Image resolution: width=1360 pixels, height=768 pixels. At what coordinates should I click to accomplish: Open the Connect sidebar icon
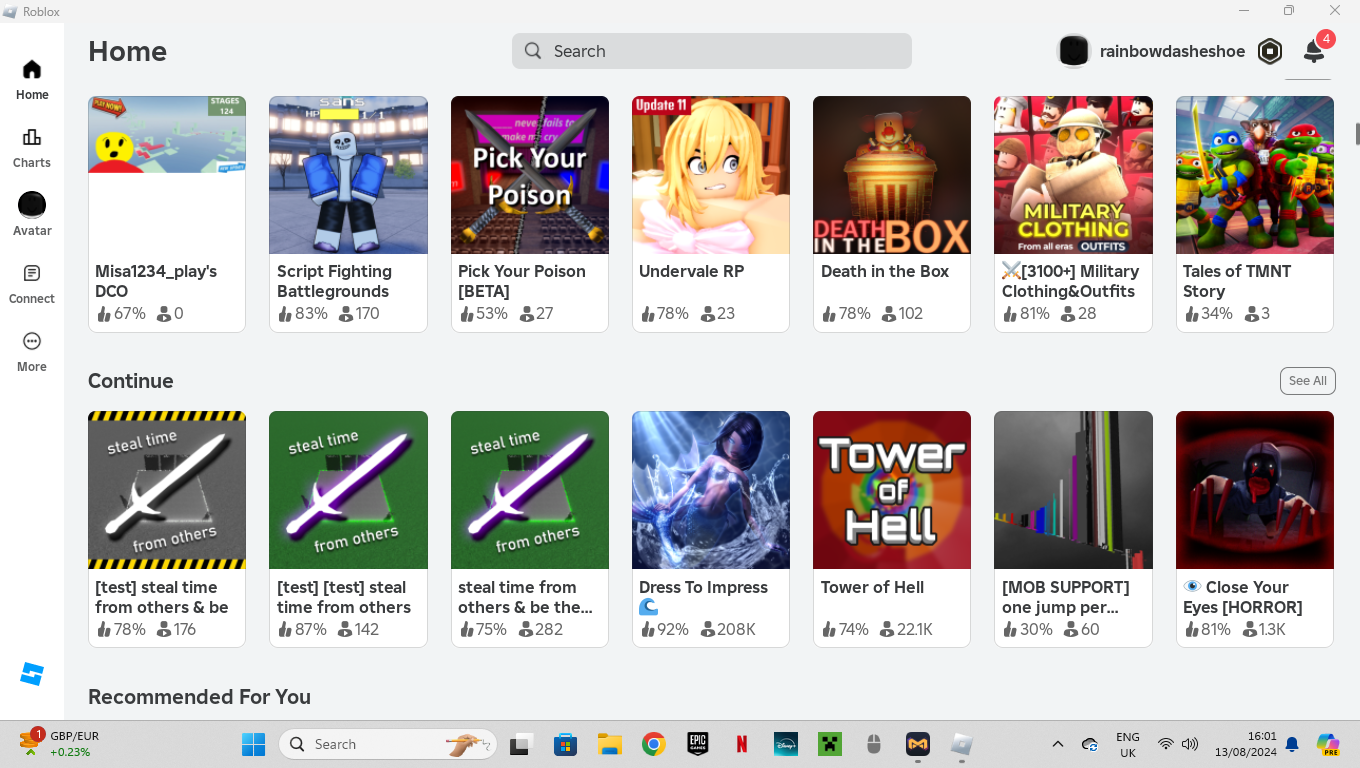[x=32, y=284]
